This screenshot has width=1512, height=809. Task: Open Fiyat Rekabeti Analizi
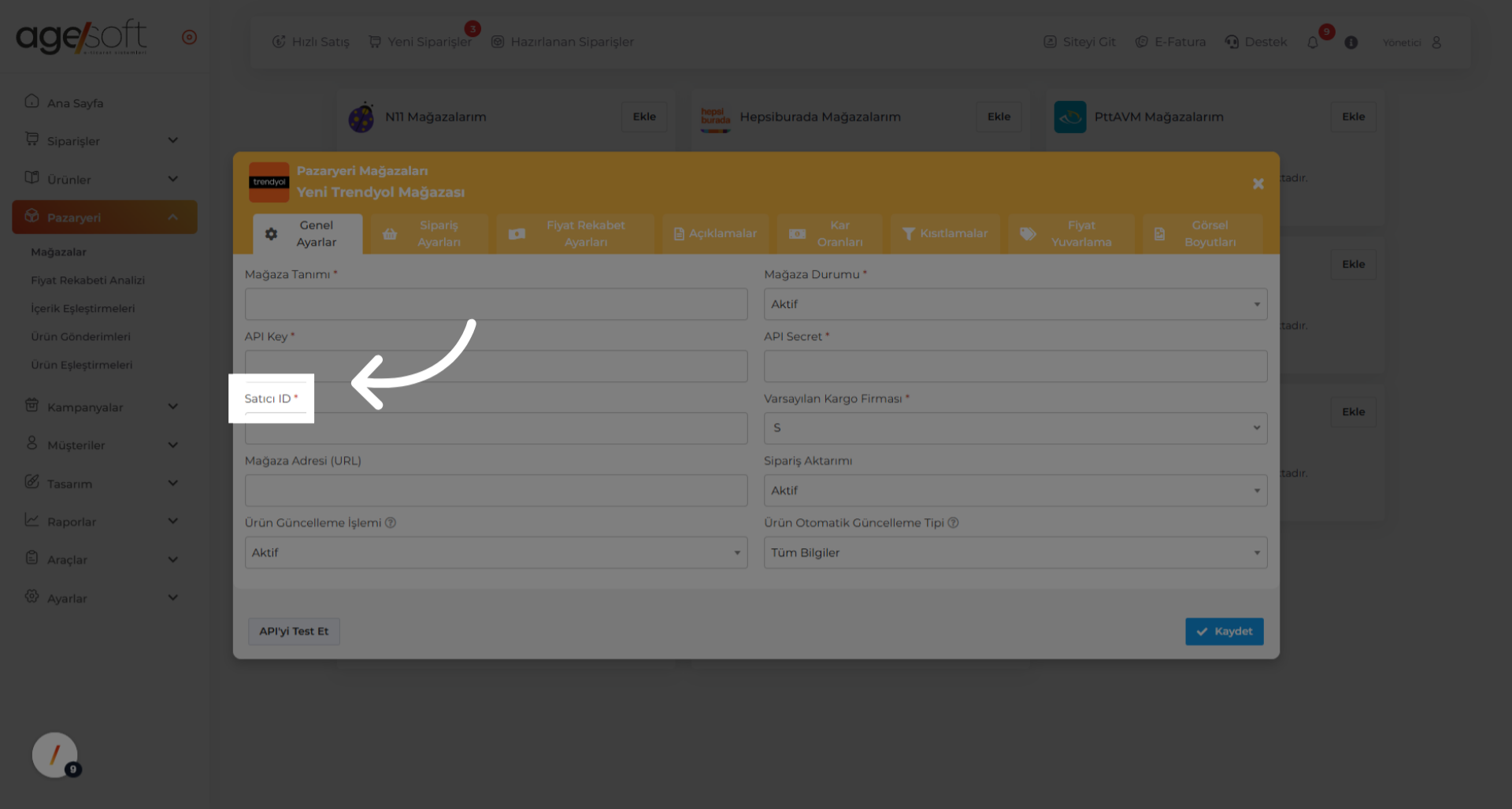[x=88, y=280]
